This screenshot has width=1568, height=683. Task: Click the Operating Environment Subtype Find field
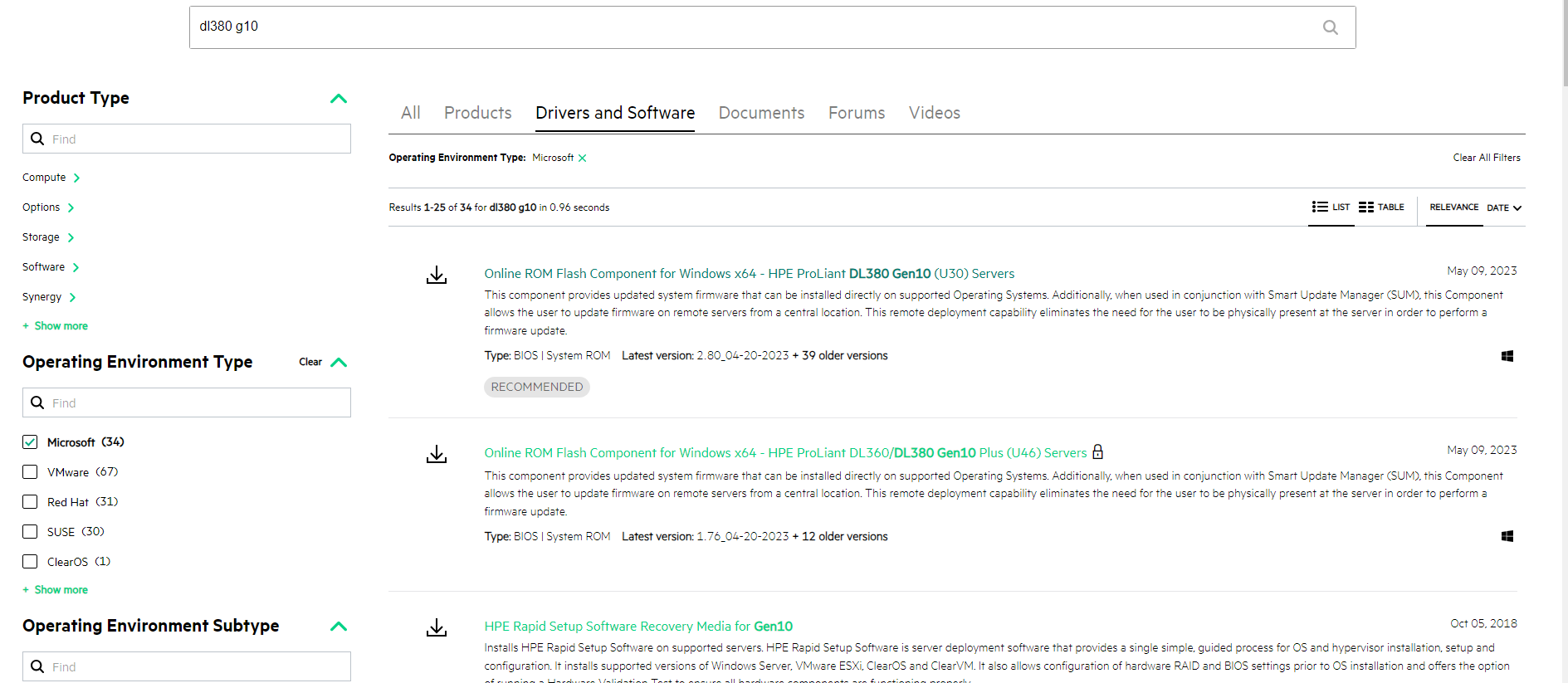[x=187, y=666]
